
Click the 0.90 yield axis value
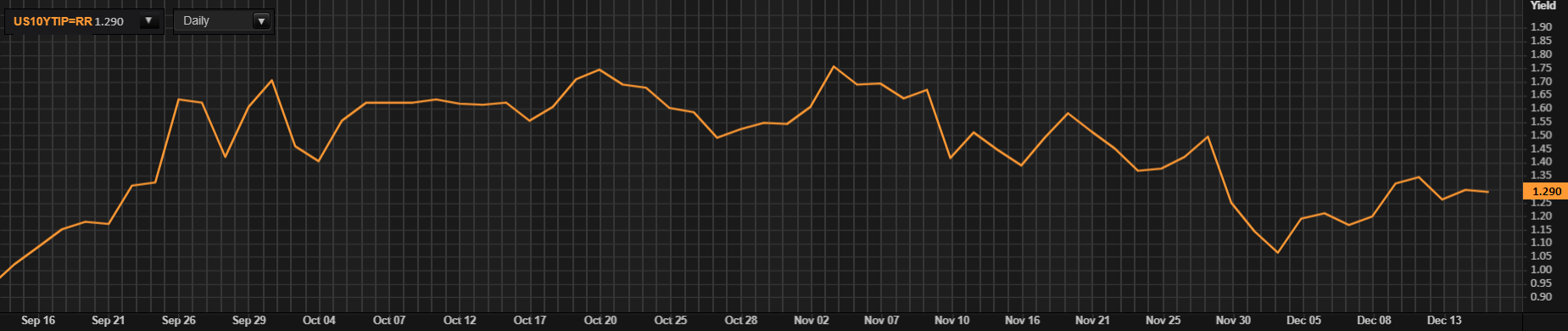point(1541,297)
